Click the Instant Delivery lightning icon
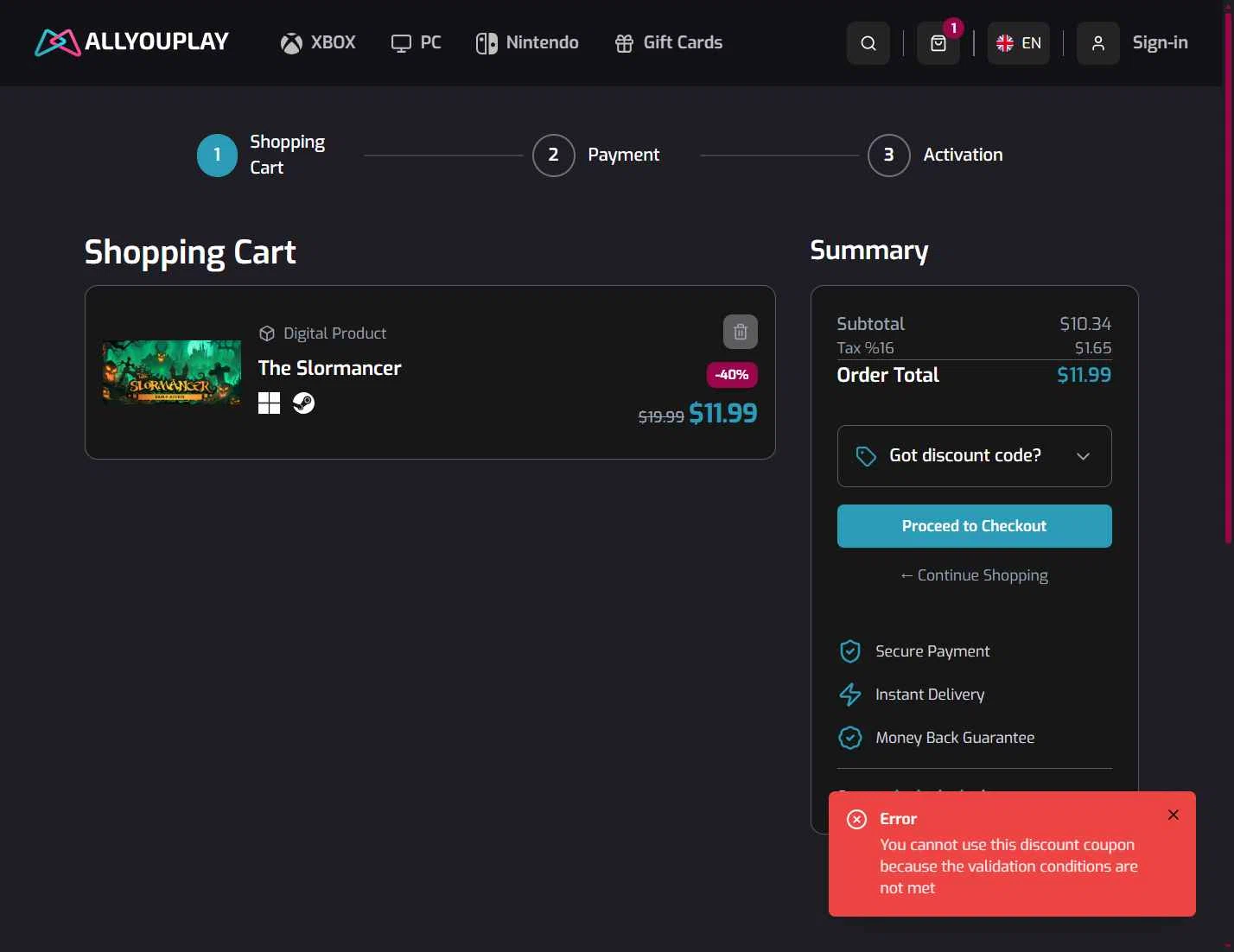The width and height of the screenshot is (1234, 952). tap(850, 695)
